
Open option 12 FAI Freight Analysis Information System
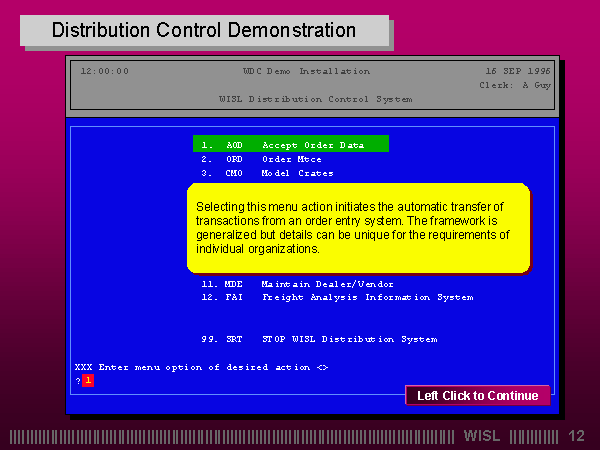[x=337, y=297]
